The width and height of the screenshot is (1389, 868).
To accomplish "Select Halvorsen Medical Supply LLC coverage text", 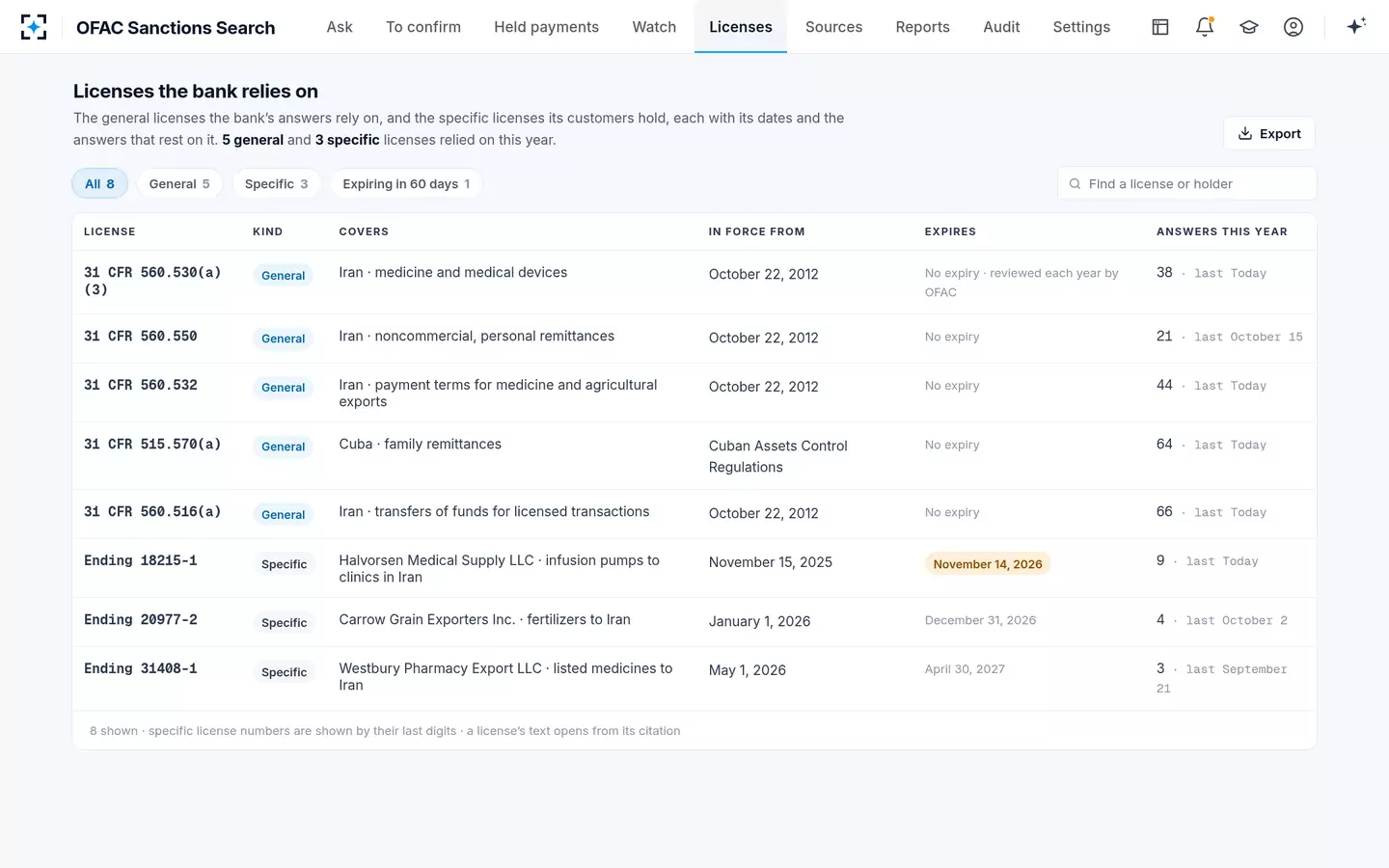I will pyautogui.click(x=500, y=569).
